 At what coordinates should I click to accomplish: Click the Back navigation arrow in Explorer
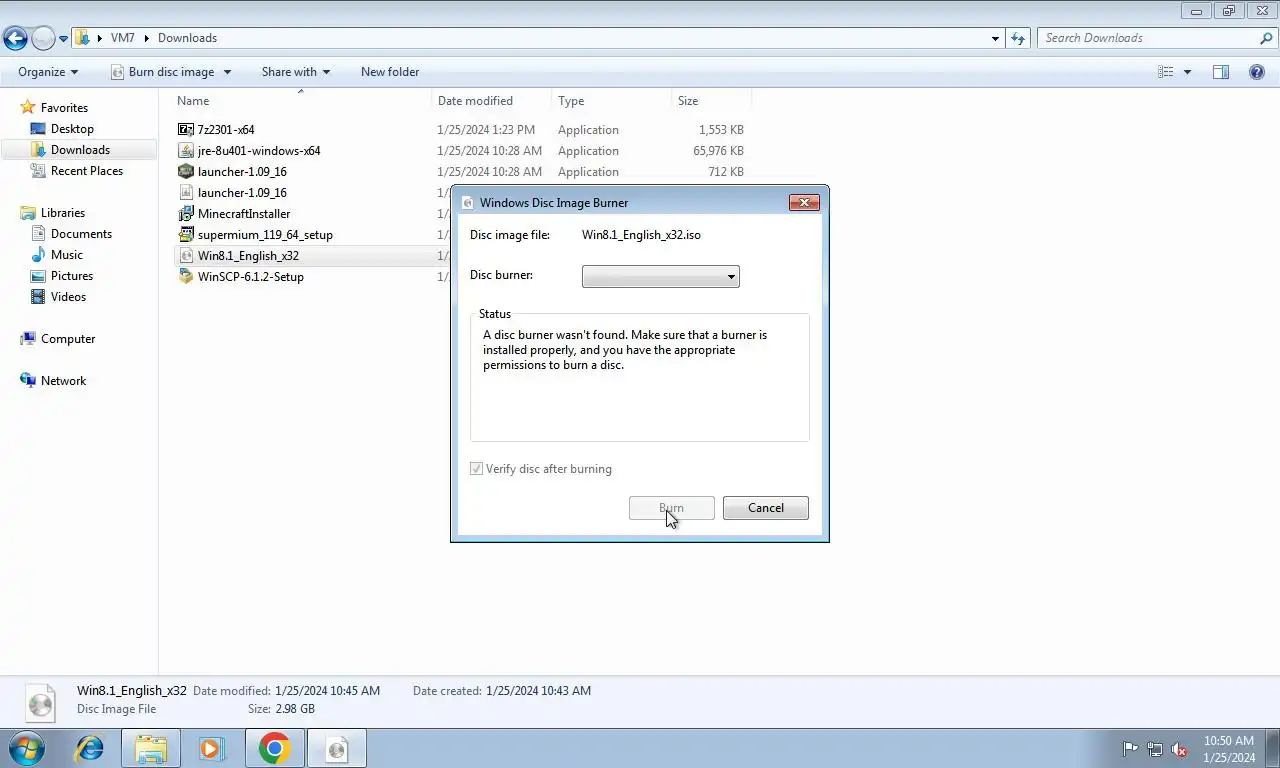coord(15,38)
